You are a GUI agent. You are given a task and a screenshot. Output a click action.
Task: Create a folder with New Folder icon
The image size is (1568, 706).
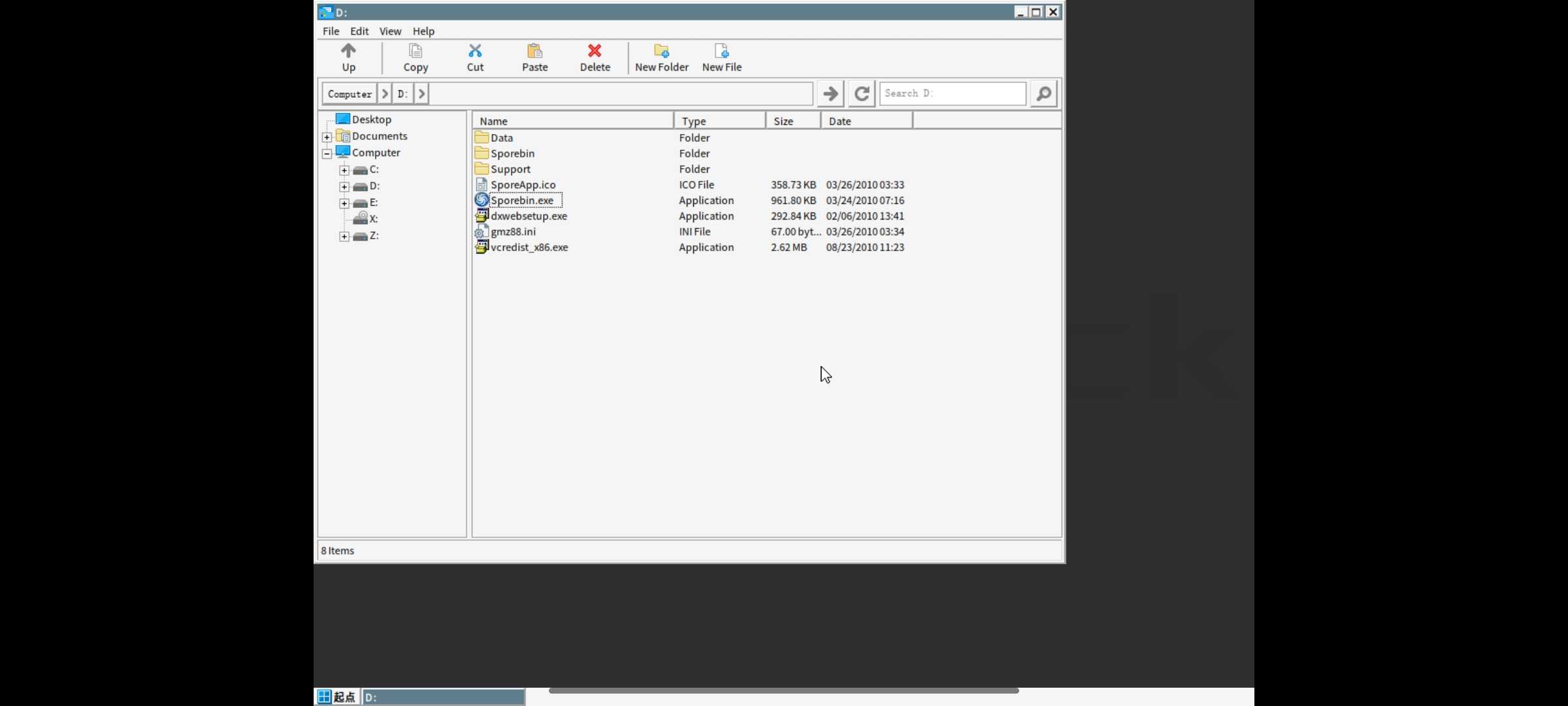[x=661, y=51]
